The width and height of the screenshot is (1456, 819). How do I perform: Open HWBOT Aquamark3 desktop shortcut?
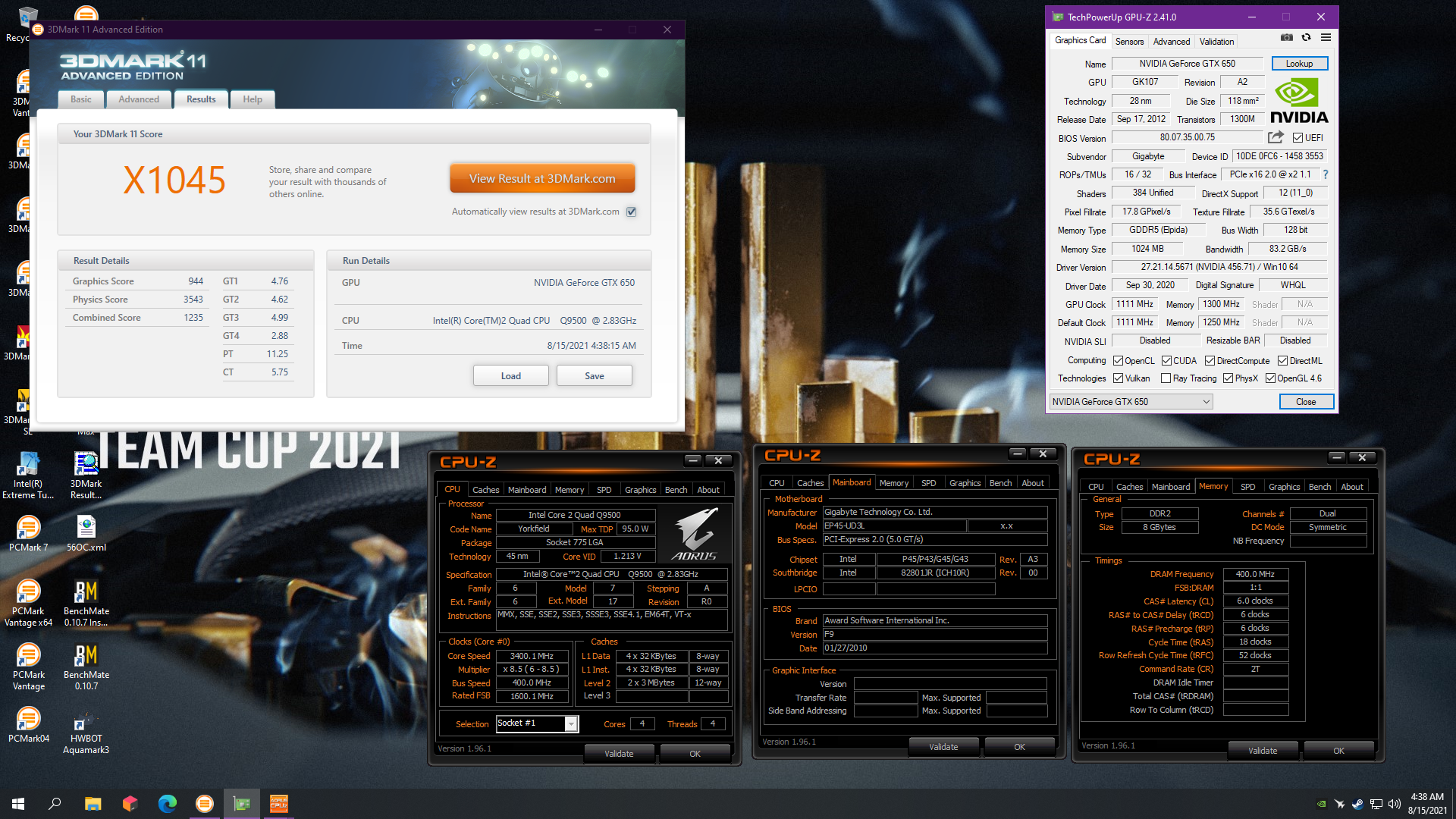(x=86, y=731)
